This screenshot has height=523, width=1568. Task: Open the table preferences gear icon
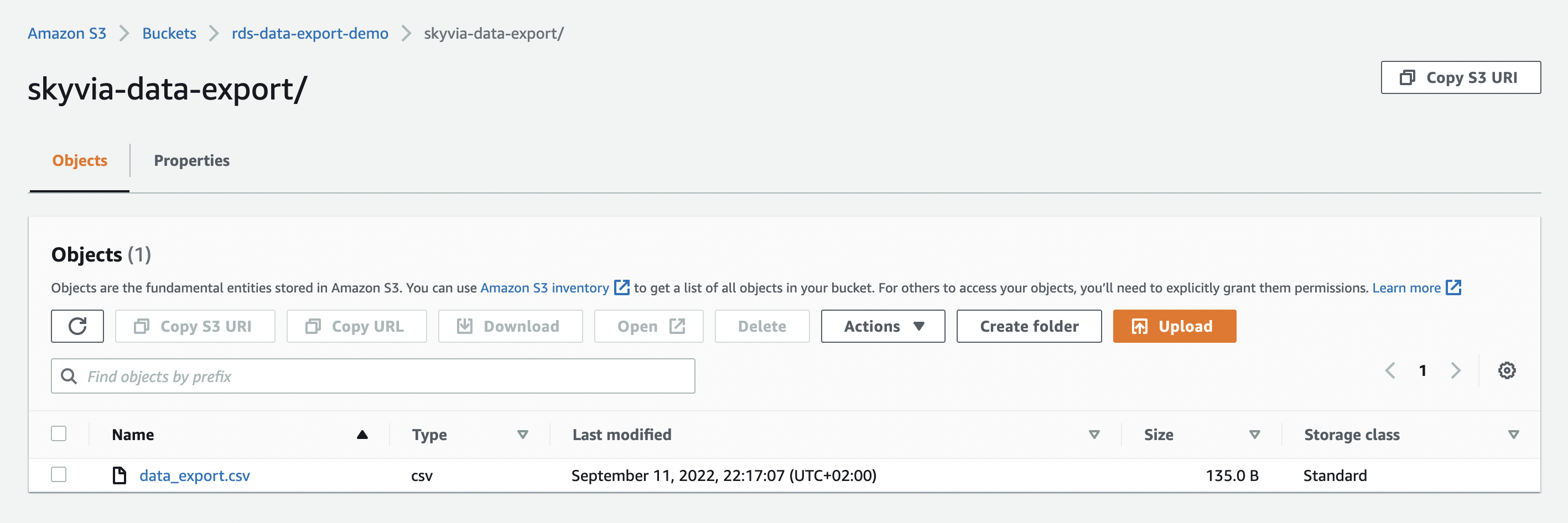point(1507,370)
